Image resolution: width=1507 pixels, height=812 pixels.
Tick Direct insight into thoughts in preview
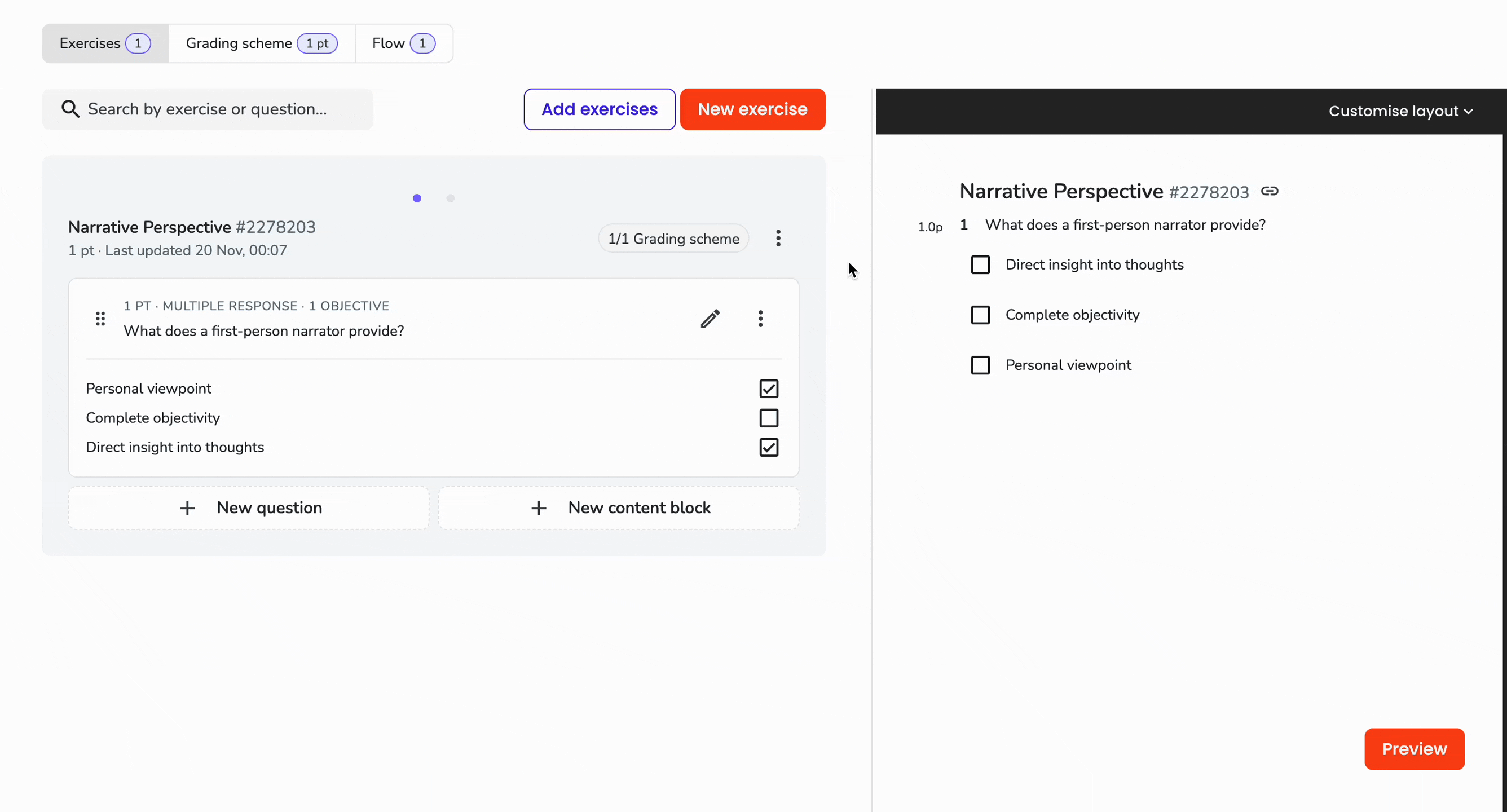coord(980,265)
